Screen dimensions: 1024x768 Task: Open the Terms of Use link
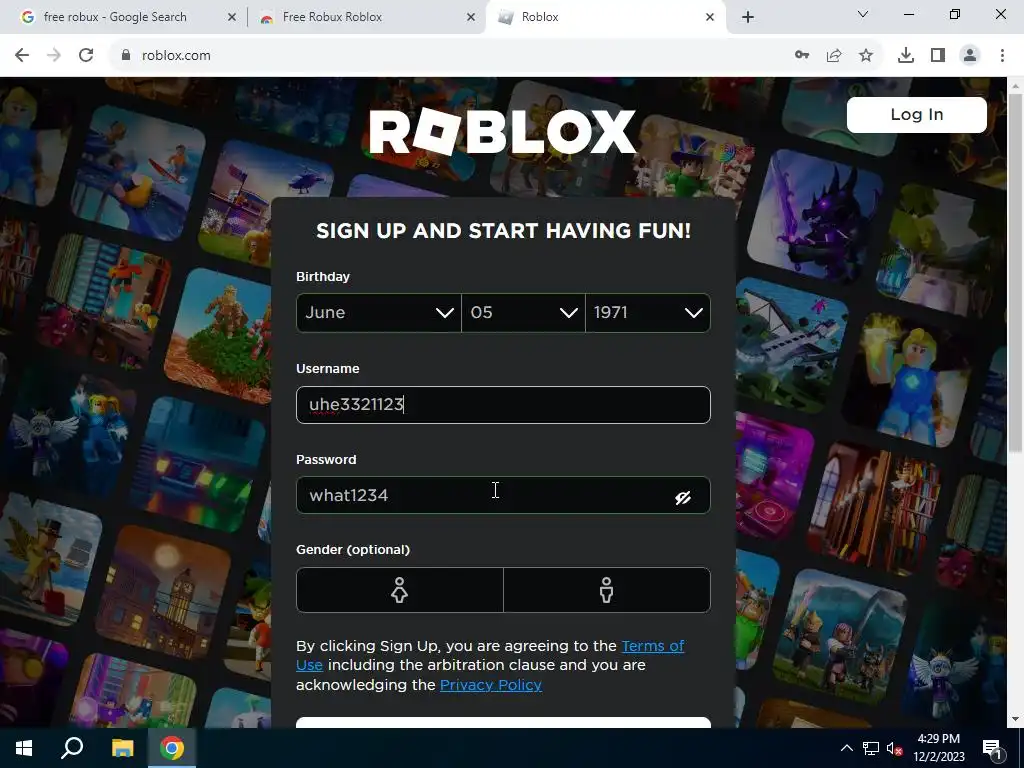coord(653,646)
